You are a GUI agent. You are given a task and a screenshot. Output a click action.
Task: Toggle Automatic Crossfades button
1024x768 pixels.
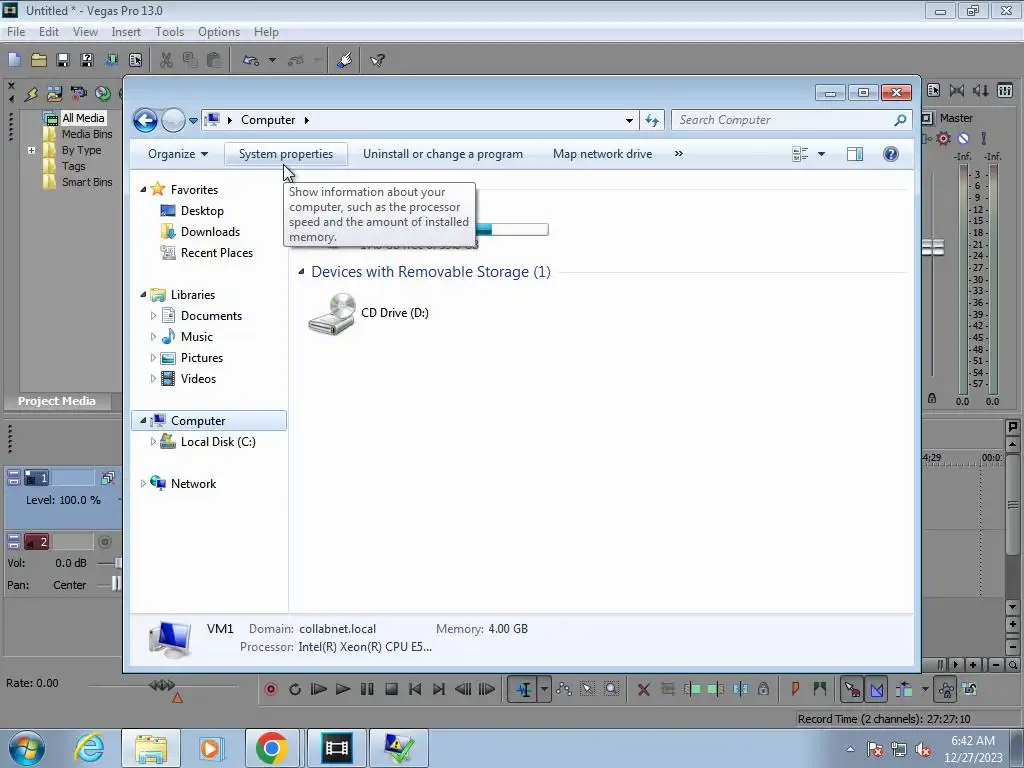coord(877,689)
